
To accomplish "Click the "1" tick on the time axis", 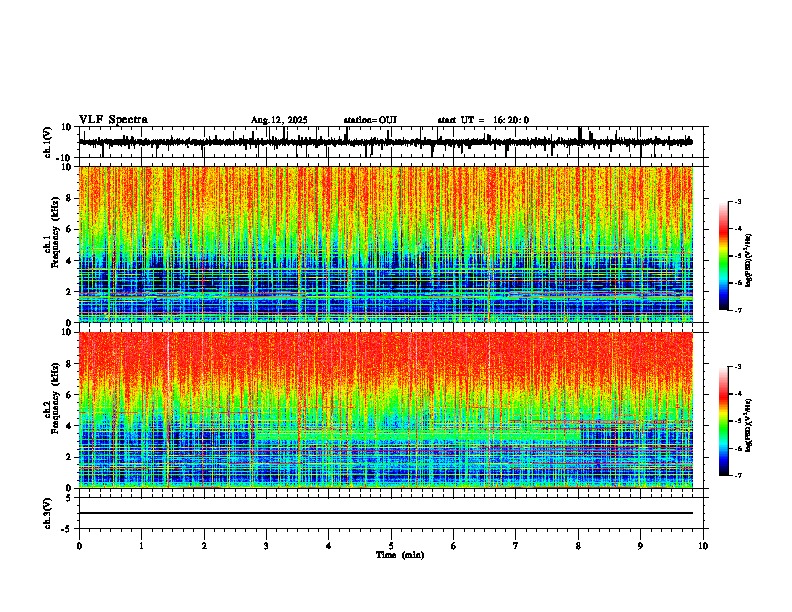I will click(x=141, y=546).
